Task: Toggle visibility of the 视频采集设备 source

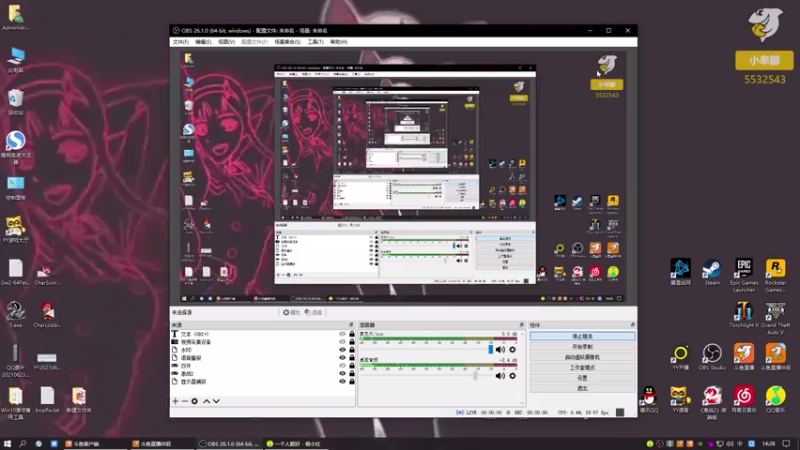Action: [342, 342]
